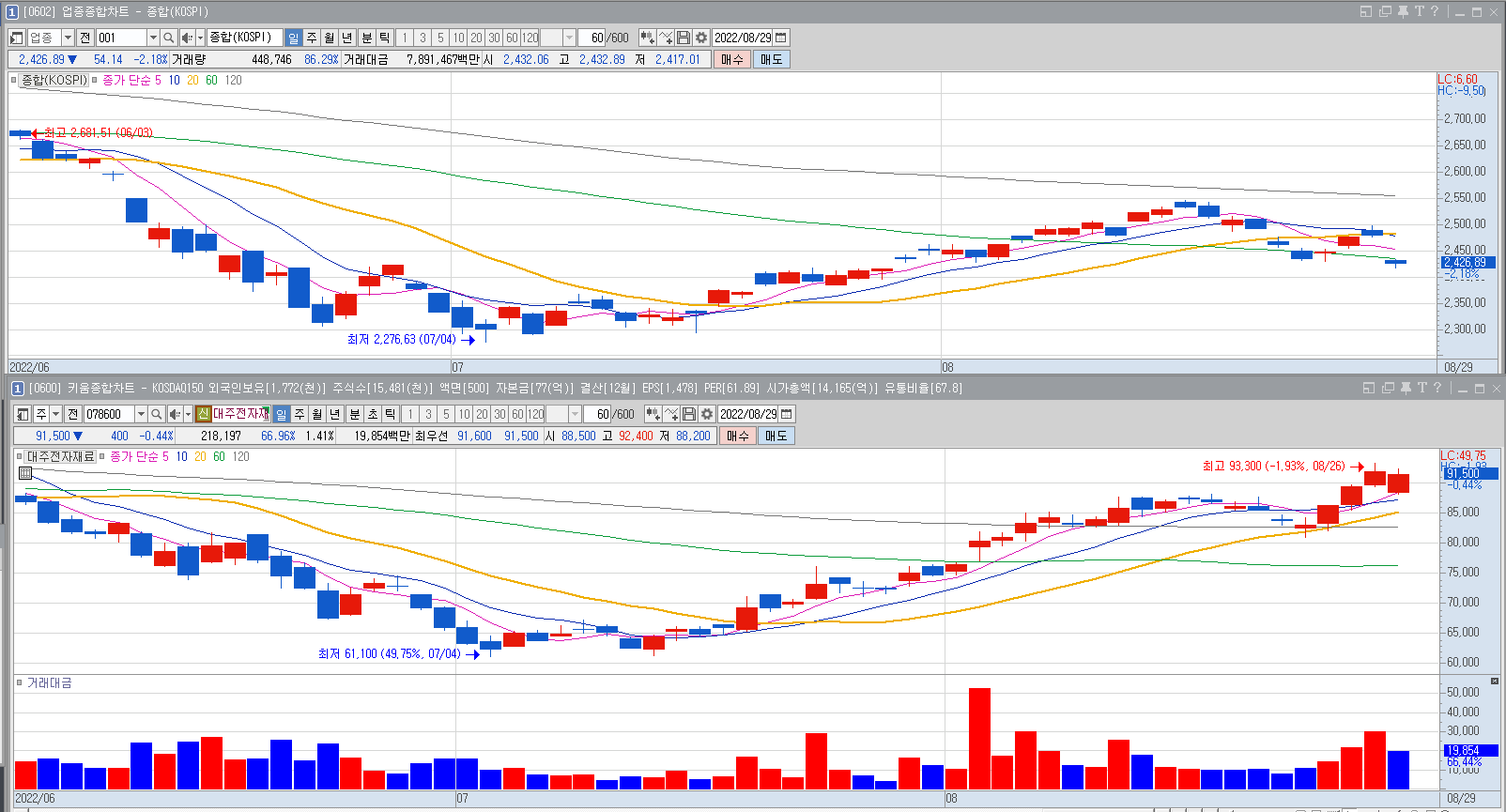Pin the Kiwoom chart window with the pushpin icon

click(1406, 388)
